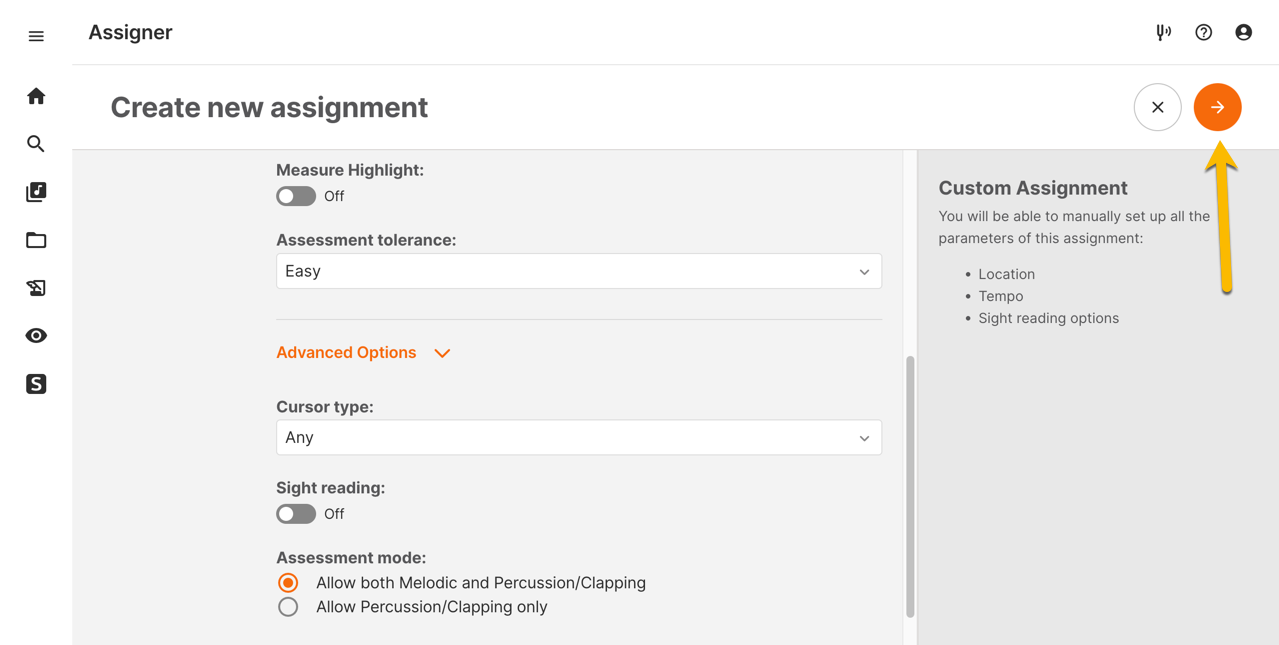This screenshot has width=1279, height=645.
Task: Open the hamburger navigation menu
Action: coord(36,36)
